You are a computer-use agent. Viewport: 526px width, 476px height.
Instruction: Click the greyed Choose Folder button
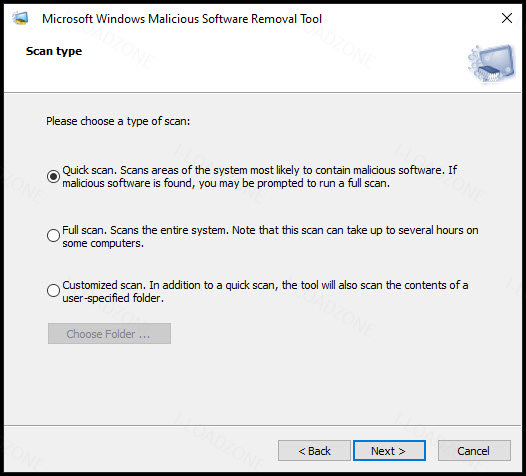click(x=109, y=333)
